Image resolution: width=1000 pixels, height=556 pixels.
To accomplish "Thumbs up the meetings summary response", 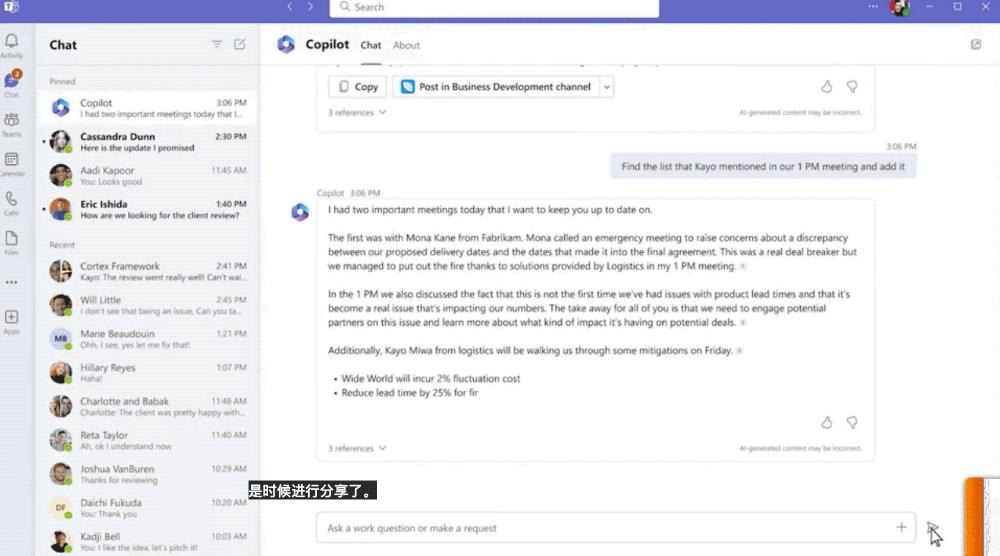I will click(827, 422).
